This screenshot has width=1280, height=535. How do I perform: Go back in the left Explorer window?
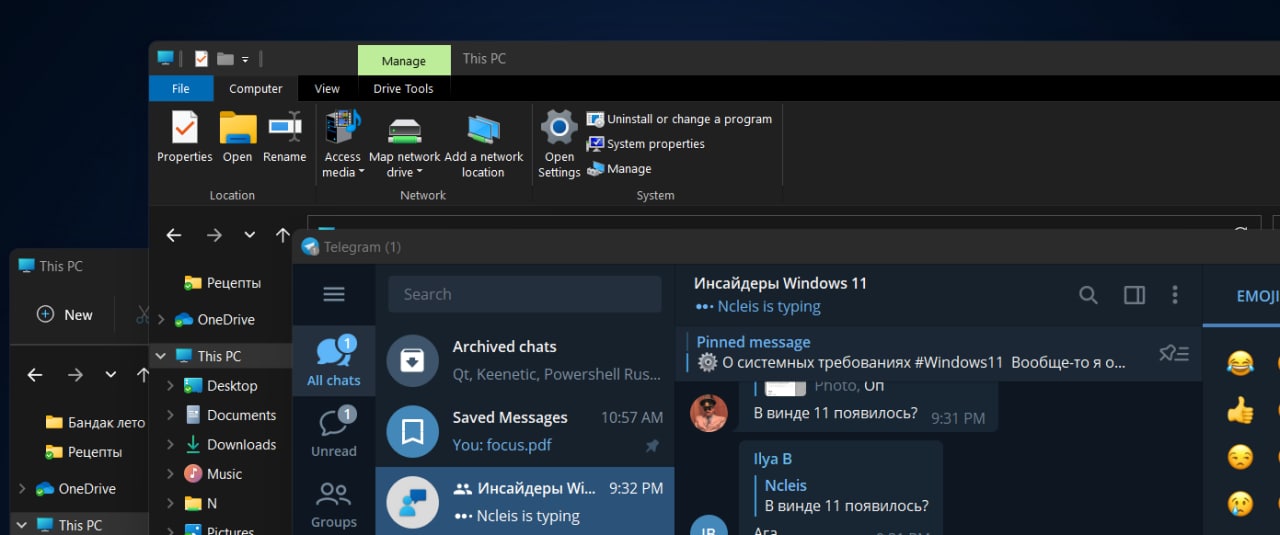pyautogui.click(x=35, y=375)
